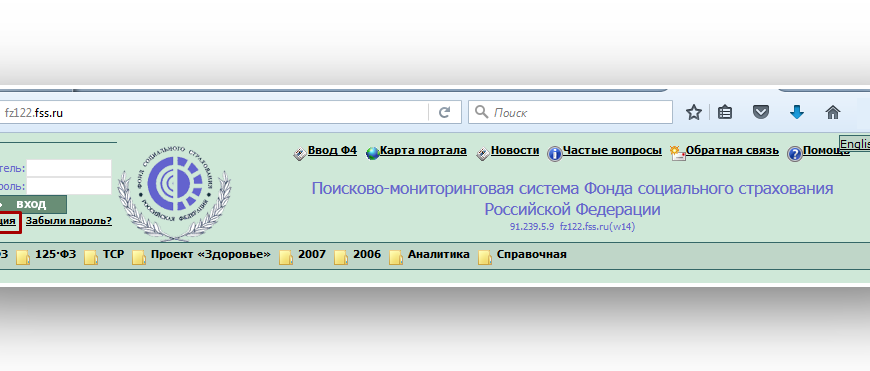This screenshot has height=371, width=870.
Task: Open the 2007 menu section
Action: click(312, 255)
